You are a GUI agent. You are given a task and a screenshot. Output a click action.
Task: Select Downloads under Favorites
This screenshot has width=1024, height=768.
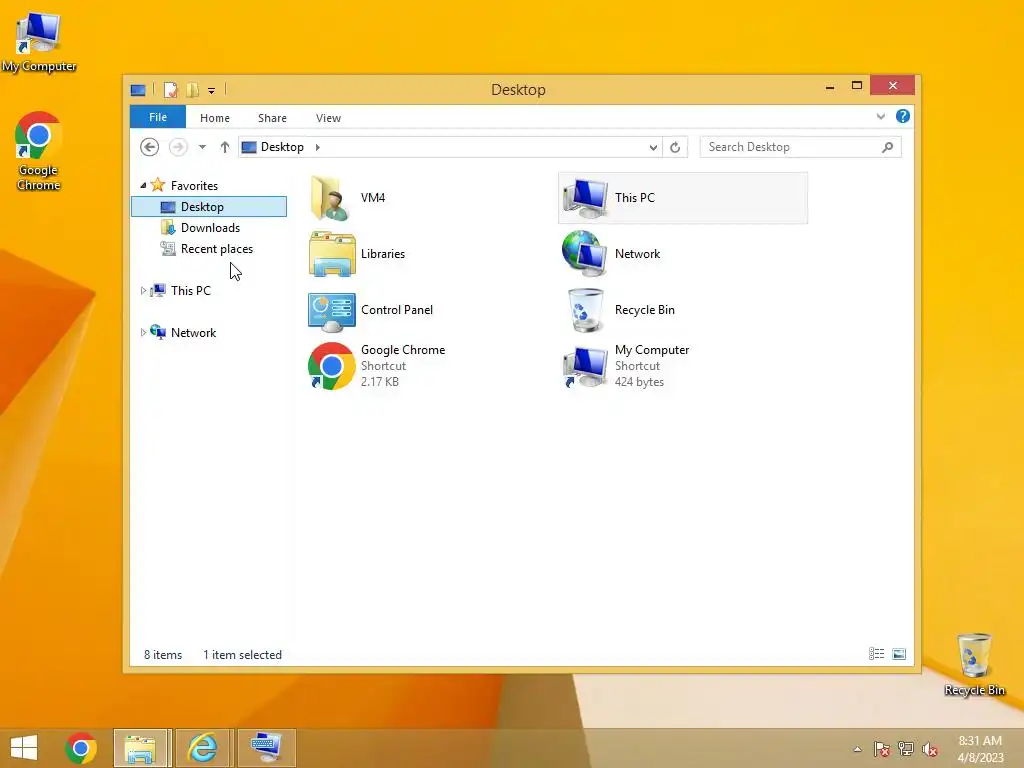point(209,227)
